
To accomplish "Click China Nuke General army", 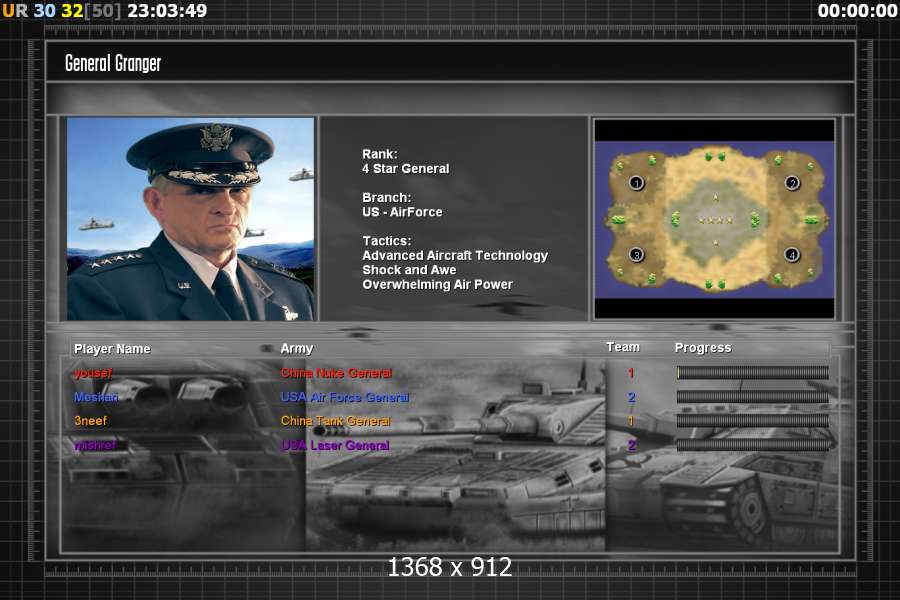I will 336,373.
